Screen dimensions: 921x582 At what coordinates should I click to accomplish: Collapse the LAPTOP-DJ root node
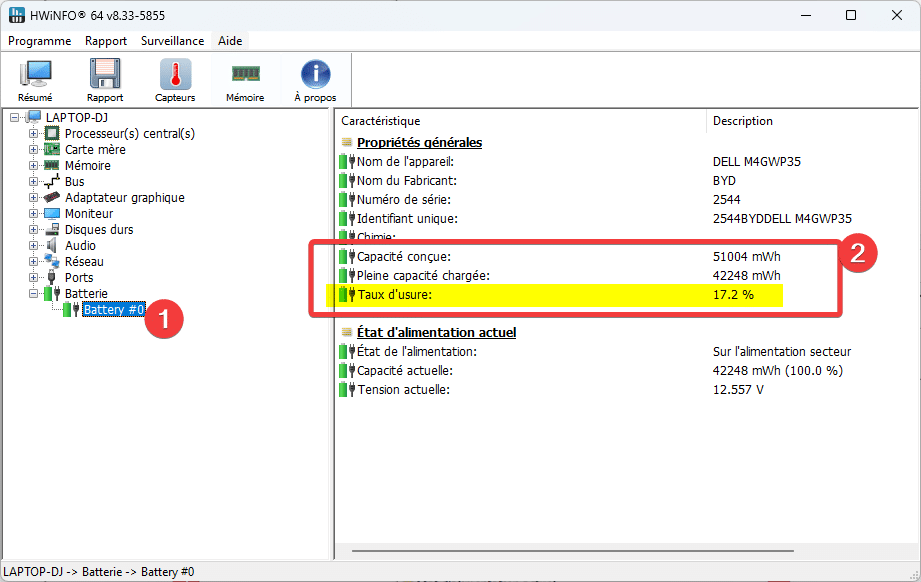point(14,118)
